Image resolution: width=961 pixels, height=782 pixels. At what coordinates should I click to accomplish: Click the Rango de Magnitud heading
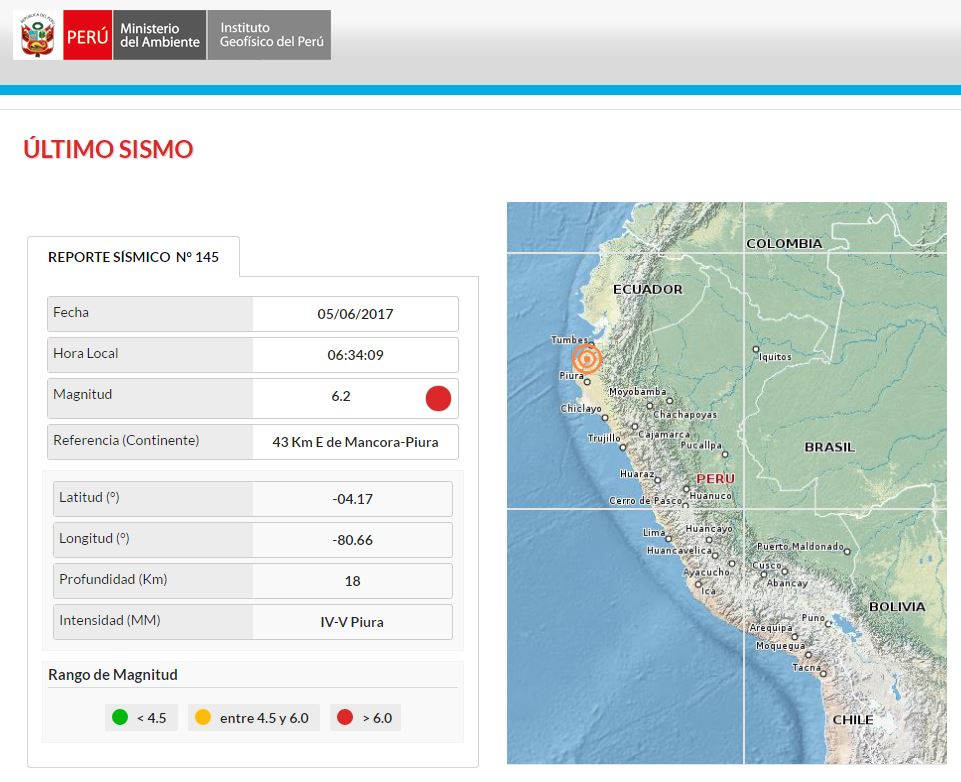coord(113,675)
